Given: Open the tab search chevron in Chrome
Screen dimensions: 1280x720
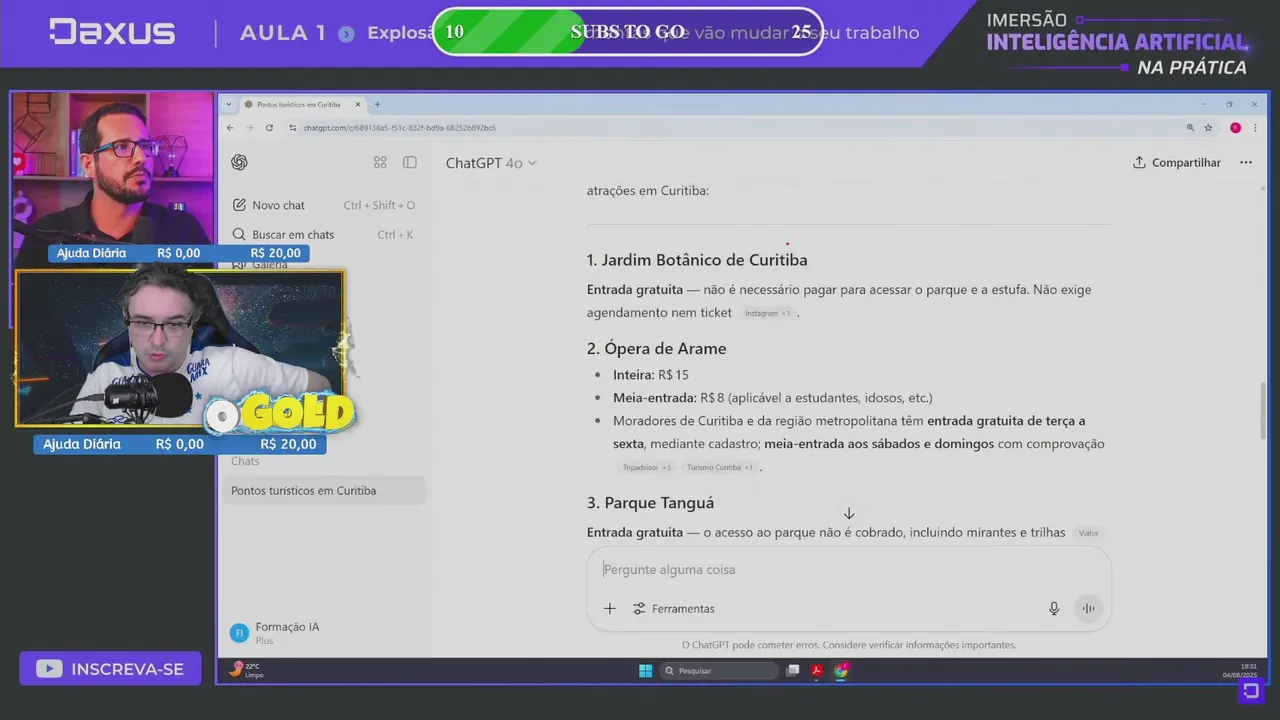Looking at the screenshot, I should (x=229, y=104).
